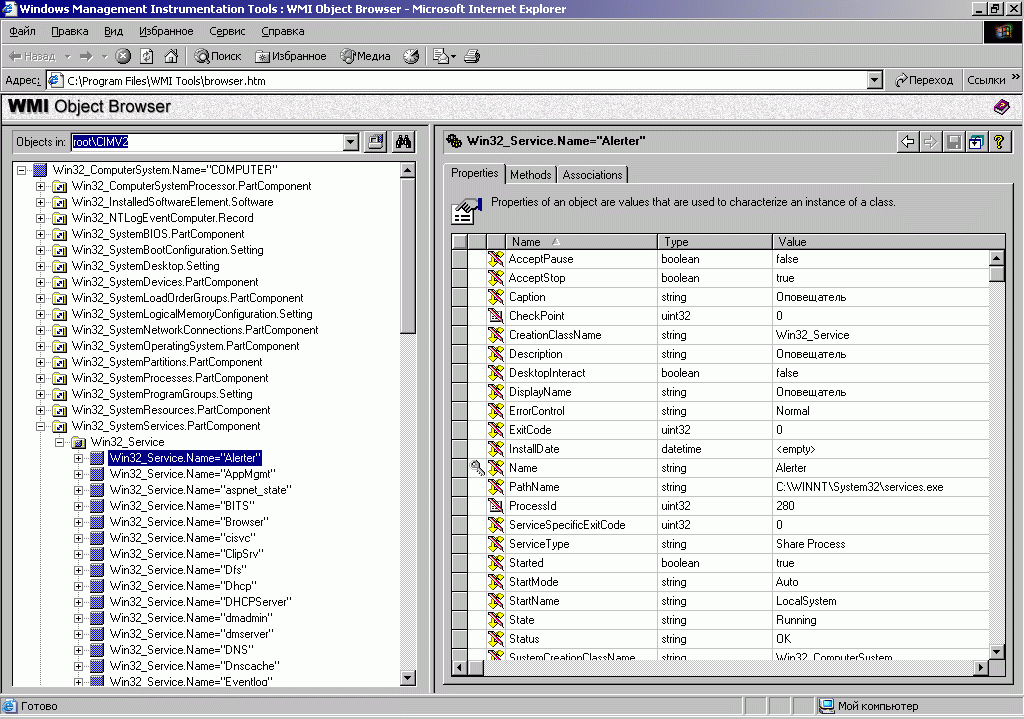
Task: Click property icon beside CheckPoint
Action: click(496, 315)
